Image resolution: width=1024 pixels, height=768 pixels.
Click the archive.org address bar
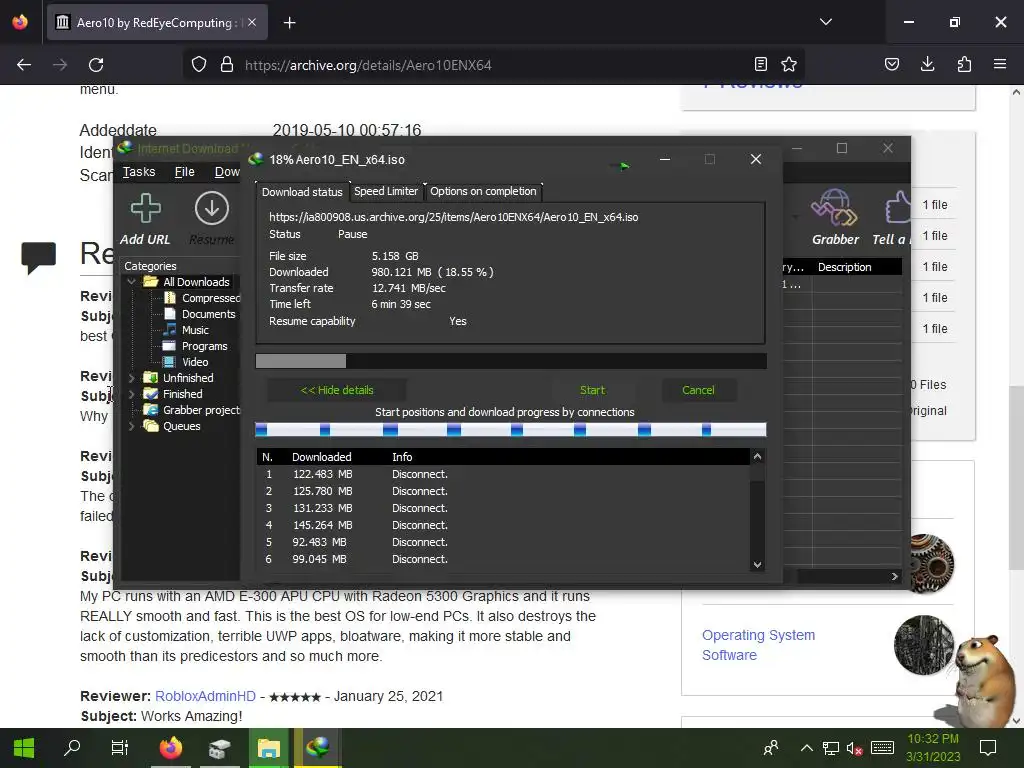point(493,65)
